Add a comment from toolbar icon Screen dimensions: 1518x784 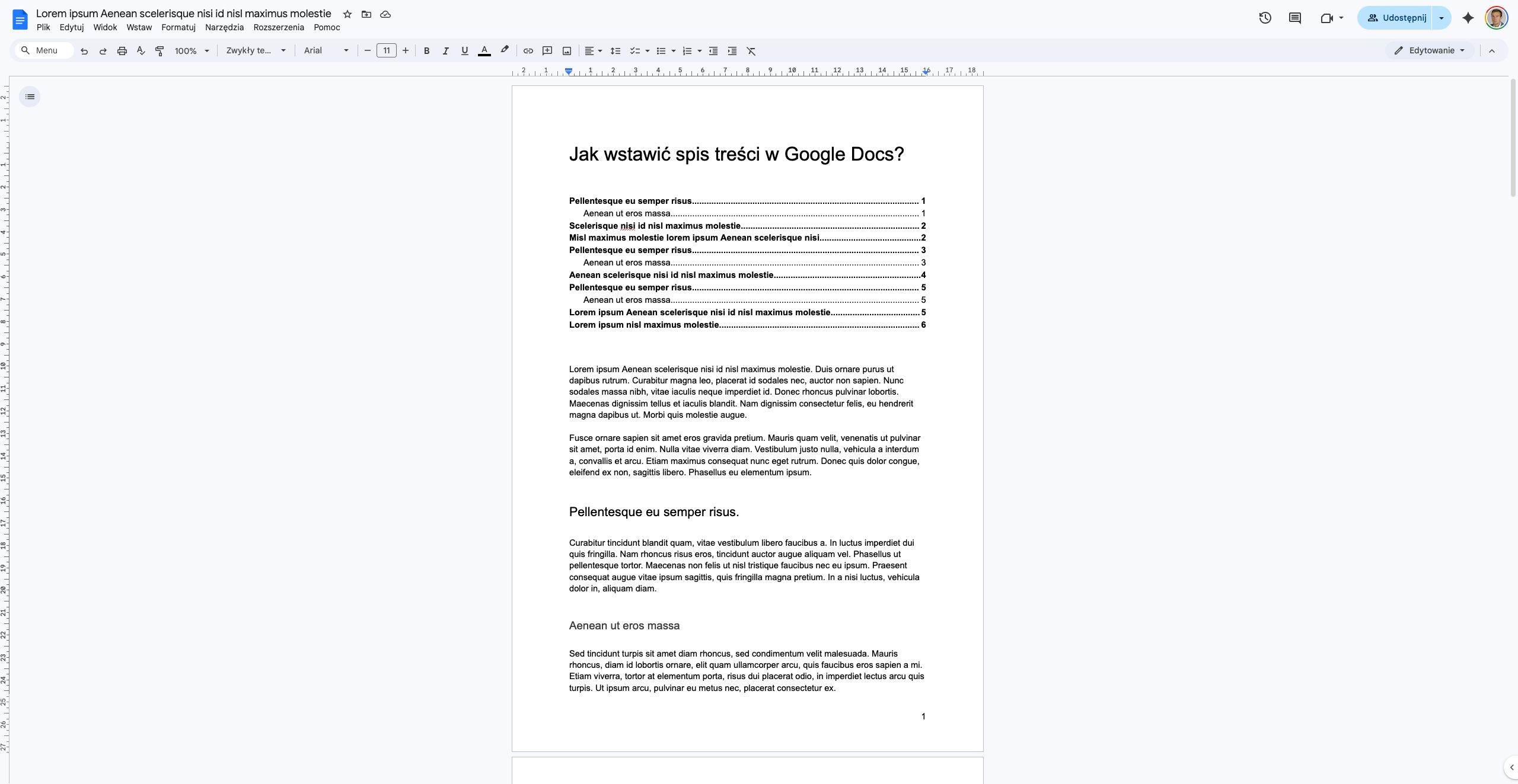(547, 51)
